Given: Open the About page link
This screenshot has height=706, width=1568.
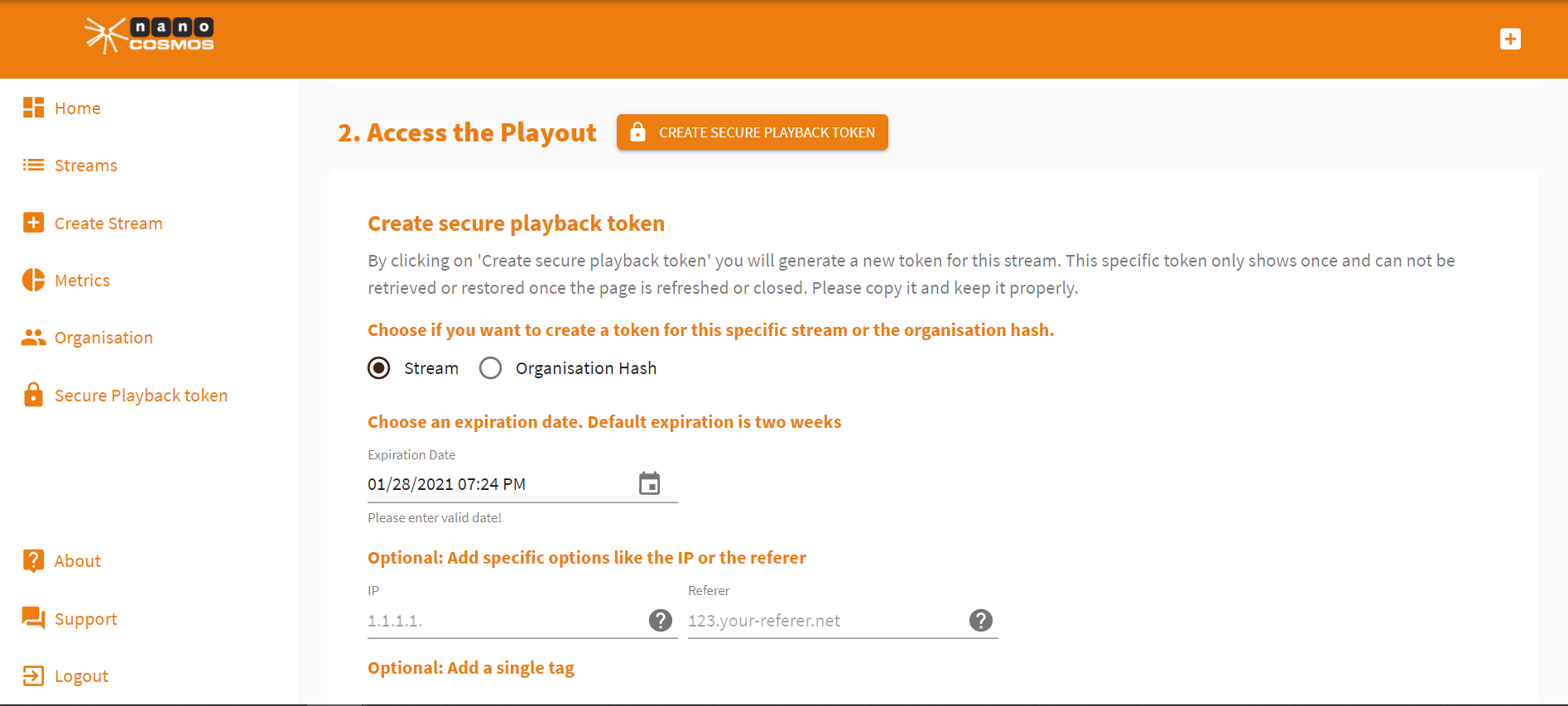Looking at the screenshot, I should point(78,561).
